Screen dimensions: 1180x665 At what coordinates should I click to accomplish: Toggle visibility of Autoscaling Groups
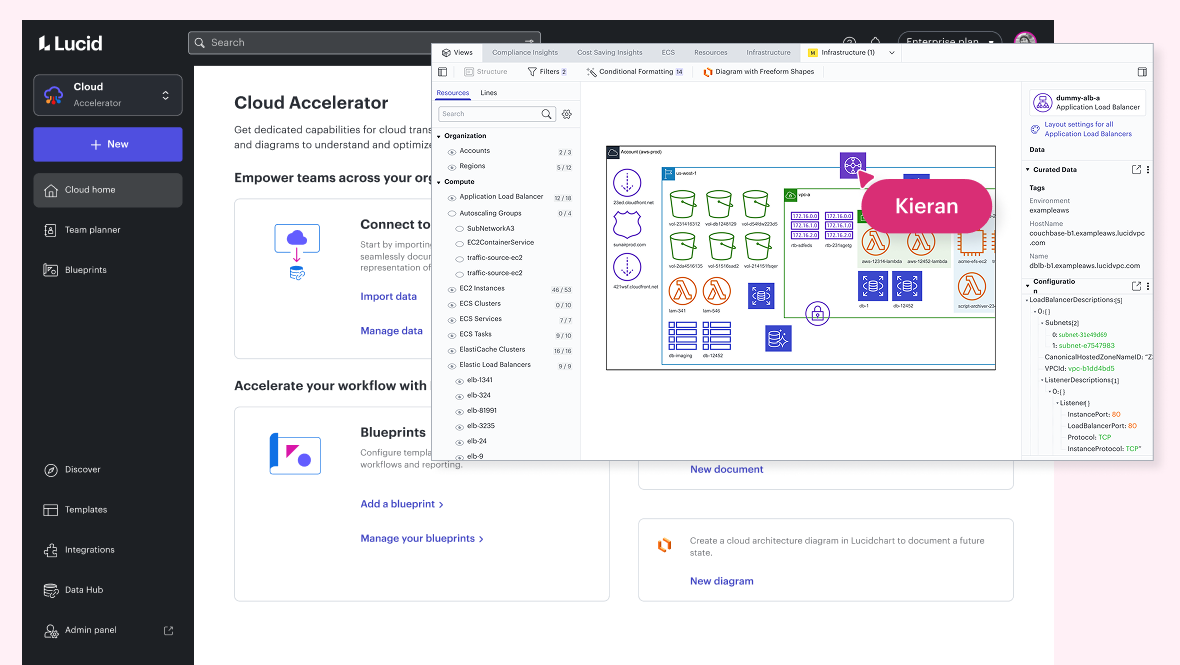coord(452,214)
